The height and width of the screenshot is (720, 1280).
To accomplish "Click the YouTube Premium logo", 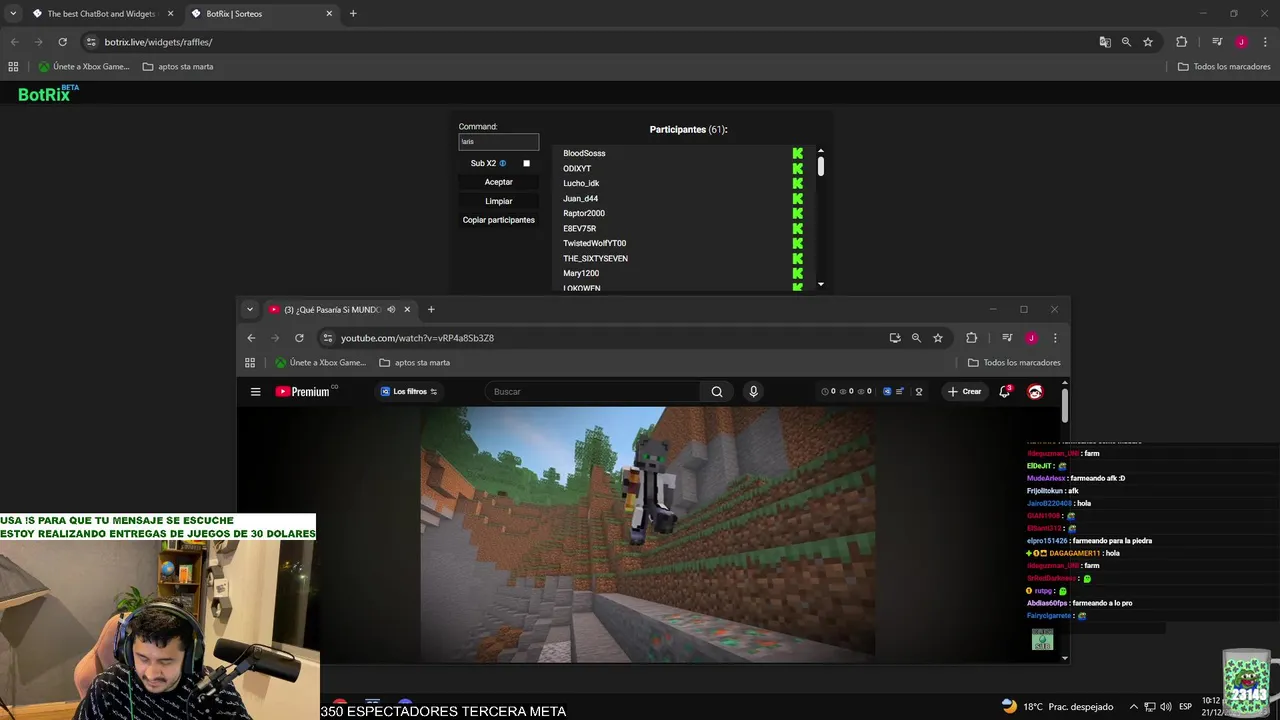I will [x=303, y=392].
